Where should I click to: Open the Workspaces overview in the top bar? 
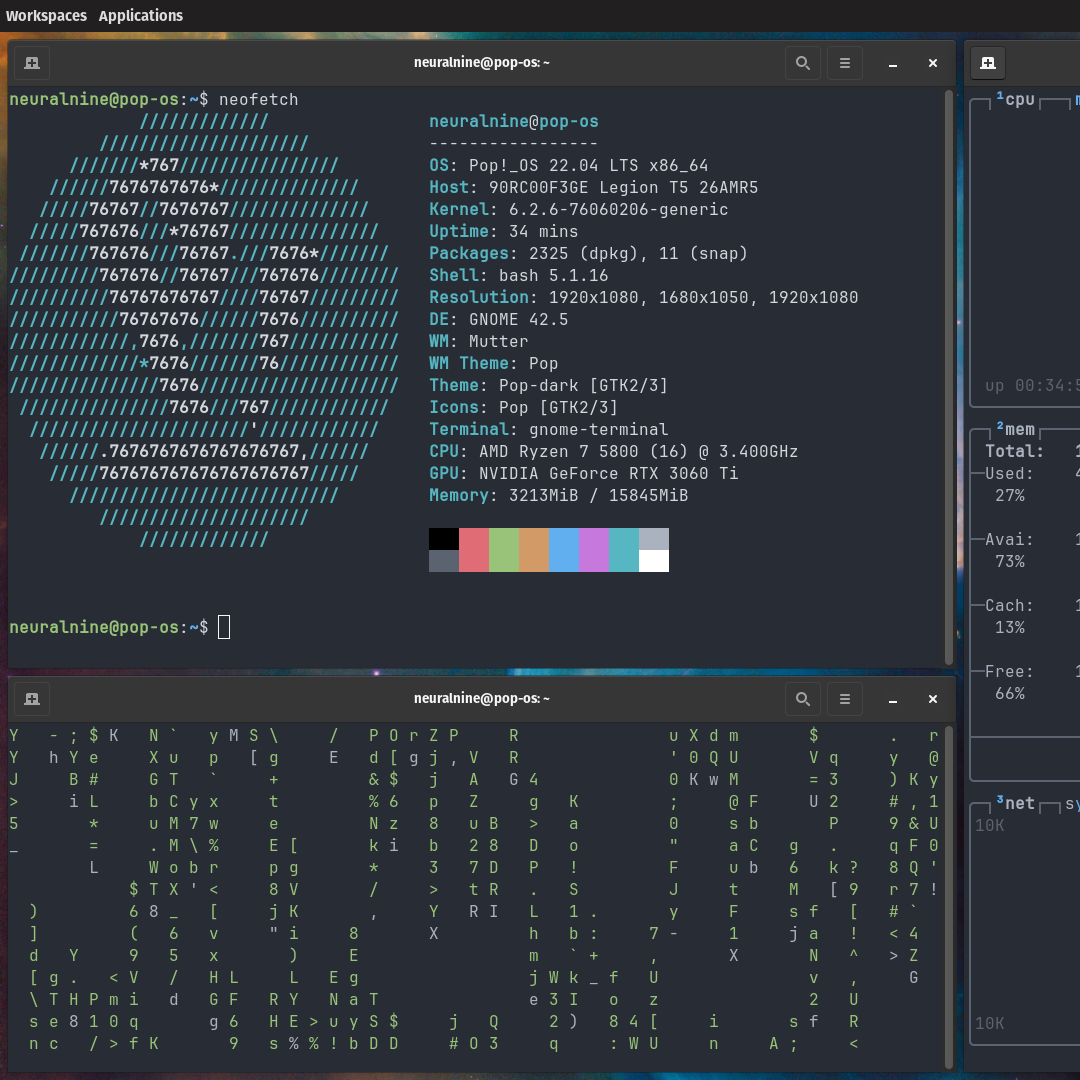46,16
